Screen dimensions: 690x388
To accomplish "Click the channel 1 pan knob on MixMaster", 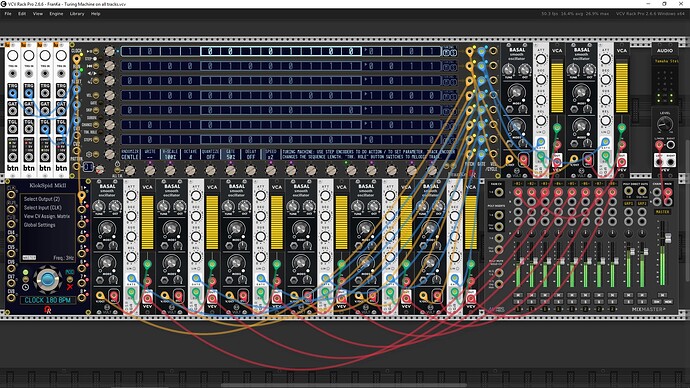I will 518,233.
